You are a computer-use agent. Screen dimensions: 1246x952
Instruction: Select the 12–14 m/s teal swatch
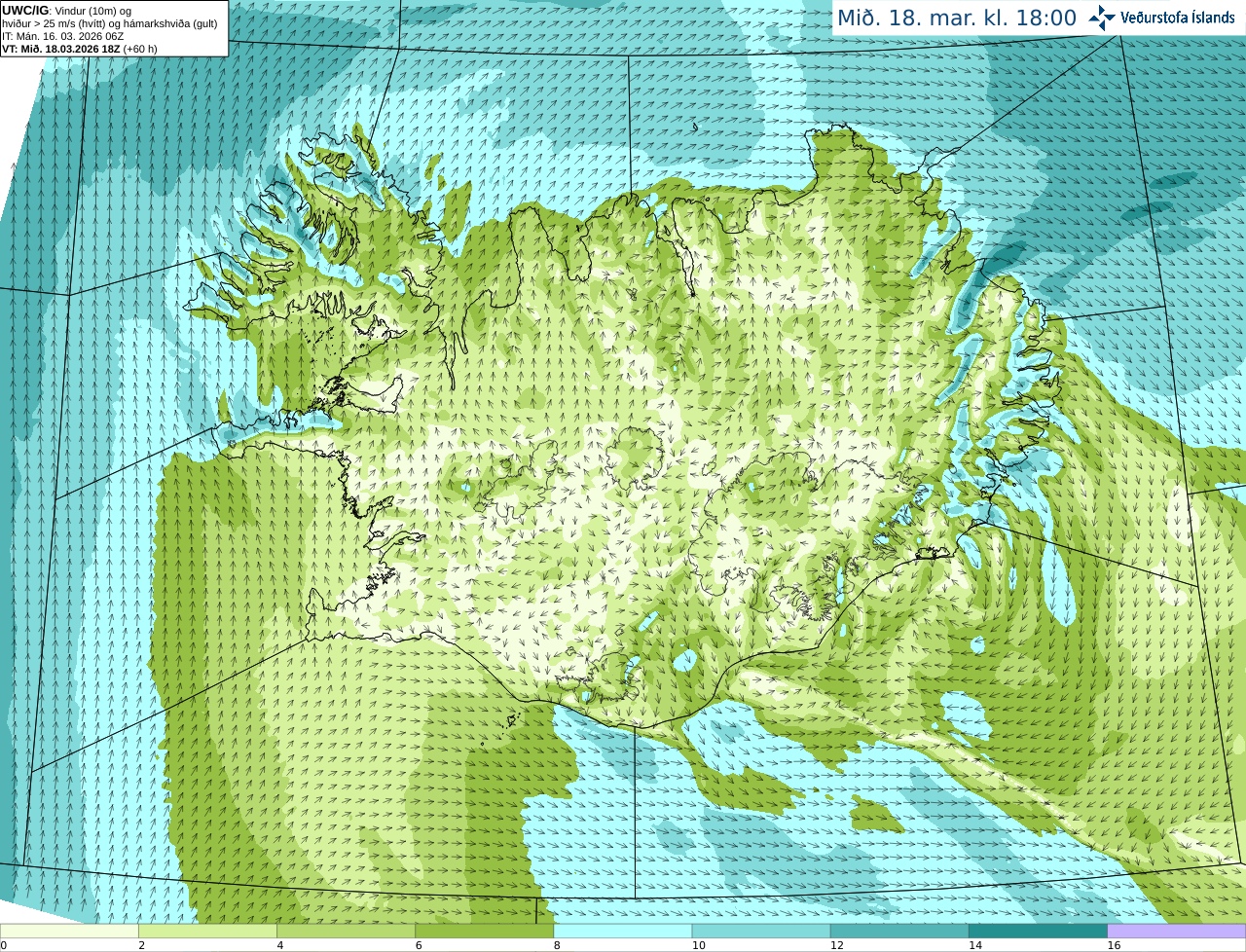tap(899, 932)
